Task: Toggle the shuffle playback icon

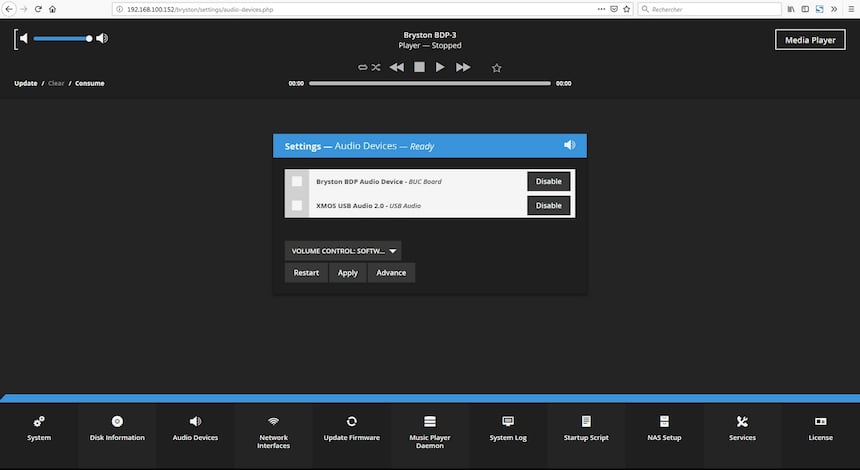Action: (x=376, y=67)
